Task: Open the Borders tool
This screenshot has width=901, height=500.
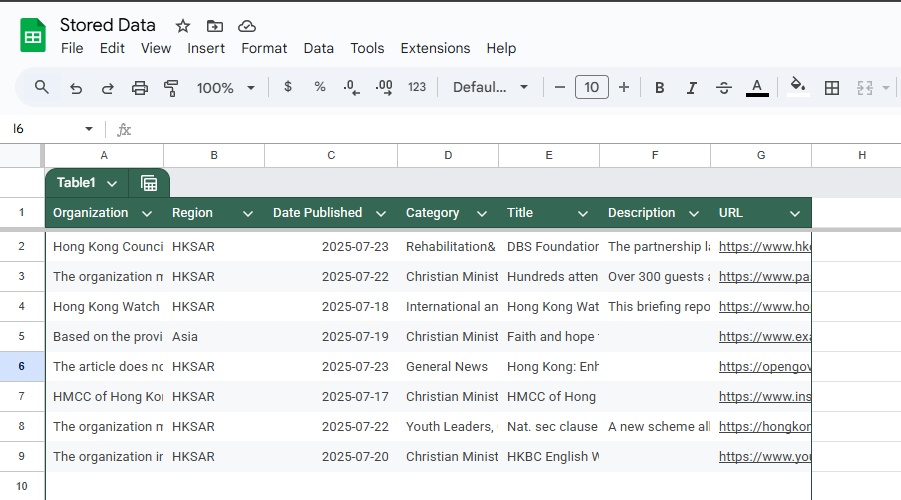Action: click(831, 88)
